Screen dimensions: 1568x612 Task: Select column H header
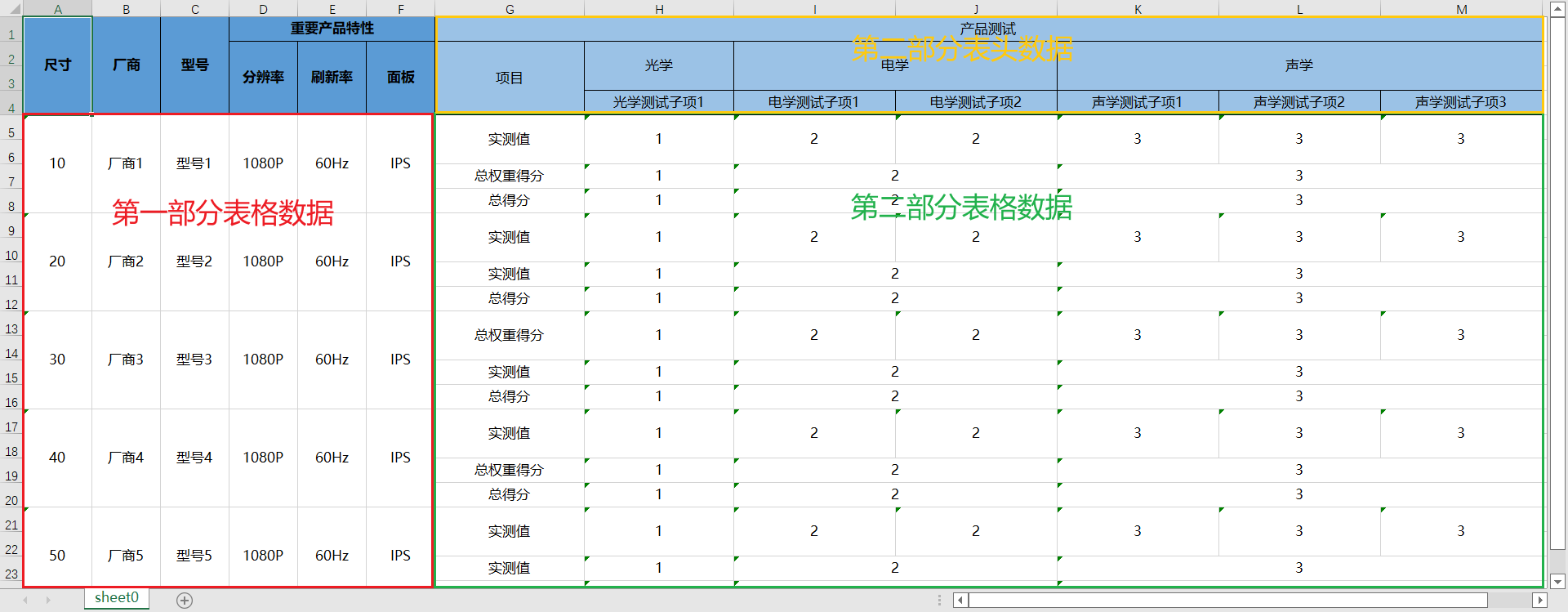point(659,9)
